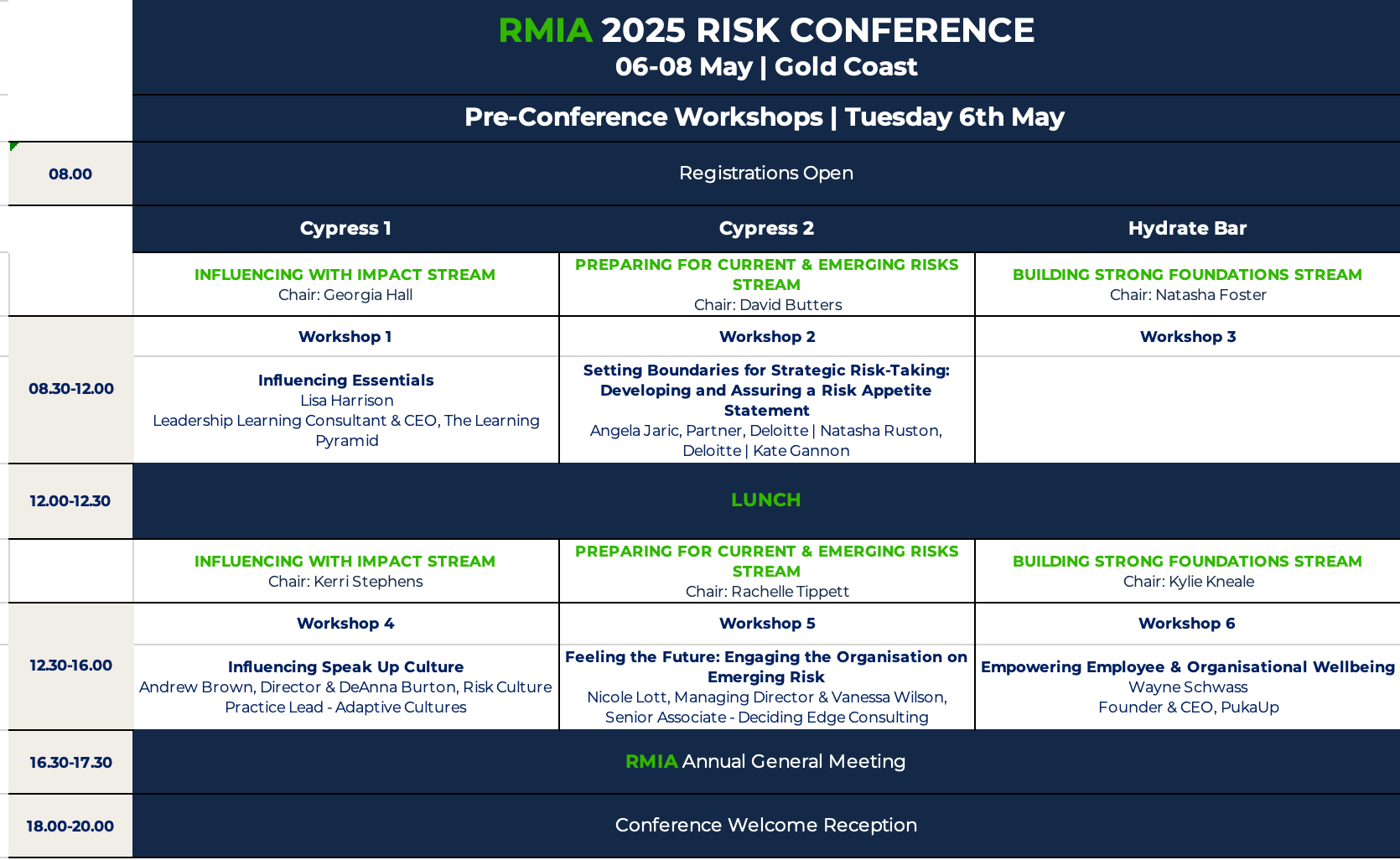
Task: Click the Conference Welcome Reception row
Action: tap(766, 826)
